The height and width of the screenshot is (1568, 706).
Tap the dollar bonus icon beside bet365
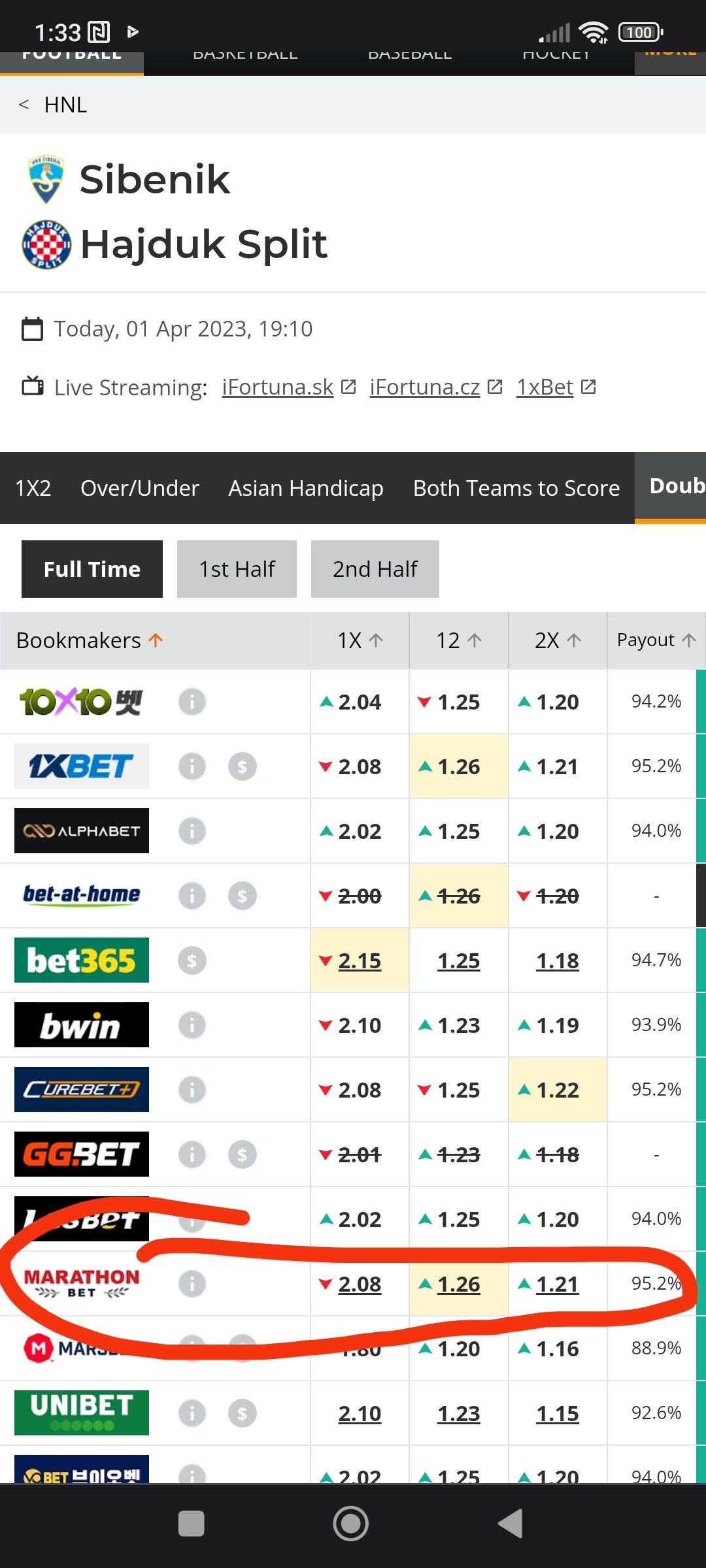tap(192, 960)
